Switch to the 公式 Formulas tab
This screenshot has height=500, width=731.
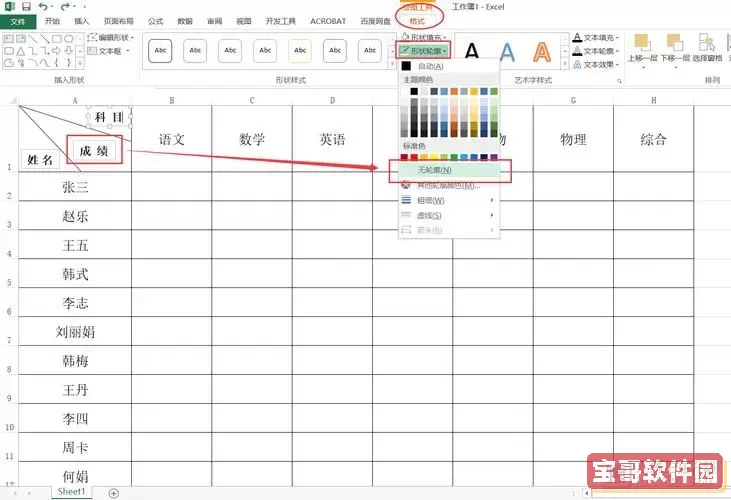coord(155,20)
